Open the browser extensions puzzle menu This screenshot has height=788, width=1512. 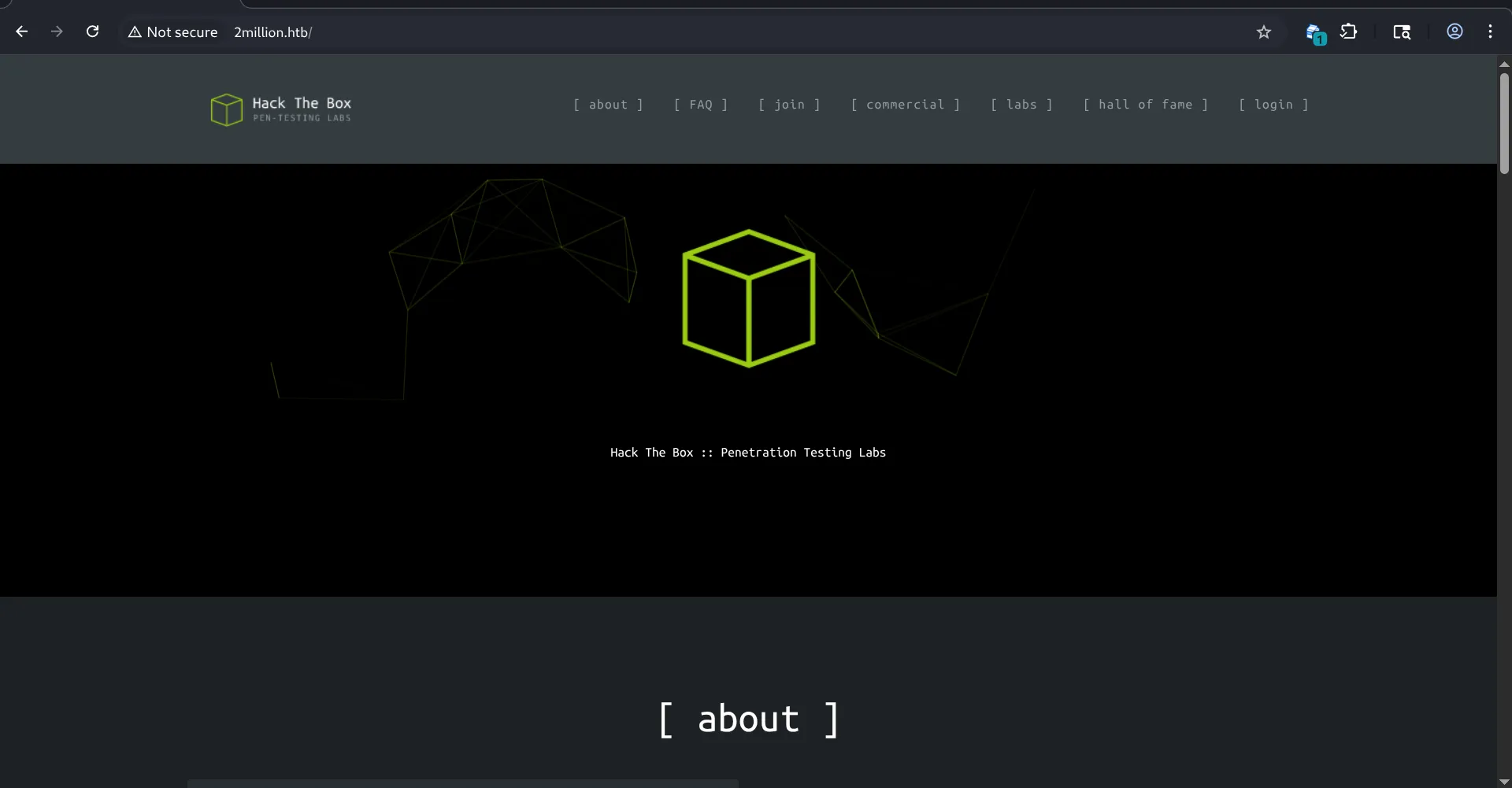click(1348, 31)
